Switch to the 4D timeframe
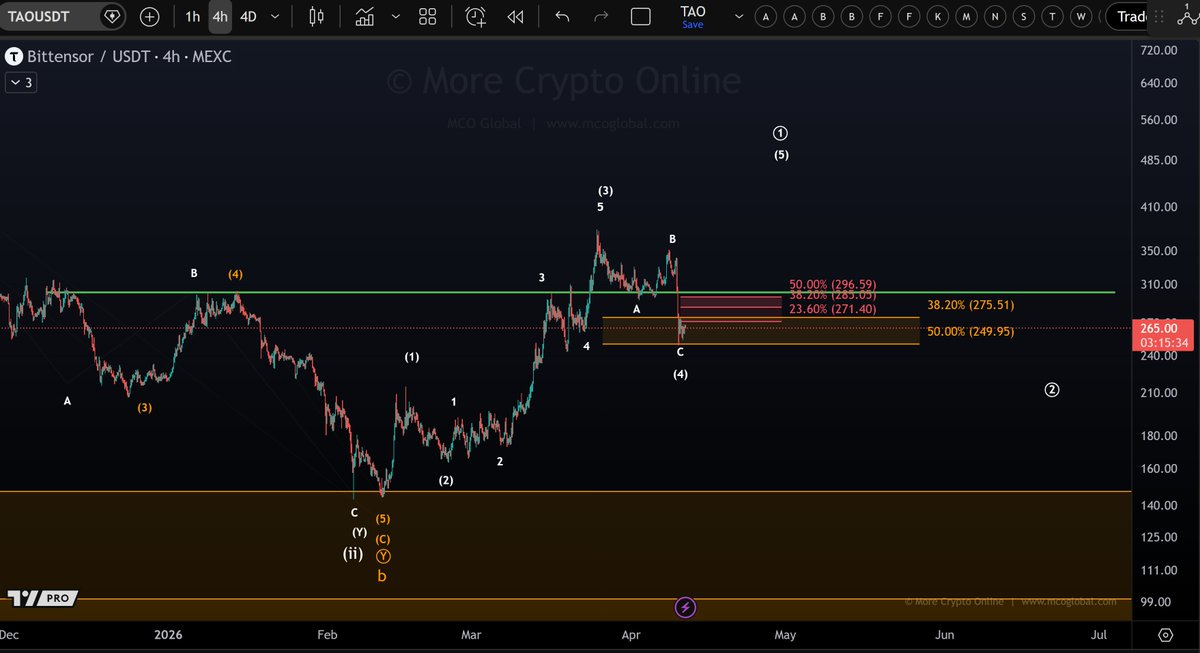Viewport: 1200px width, 653px height. [248, 17]
